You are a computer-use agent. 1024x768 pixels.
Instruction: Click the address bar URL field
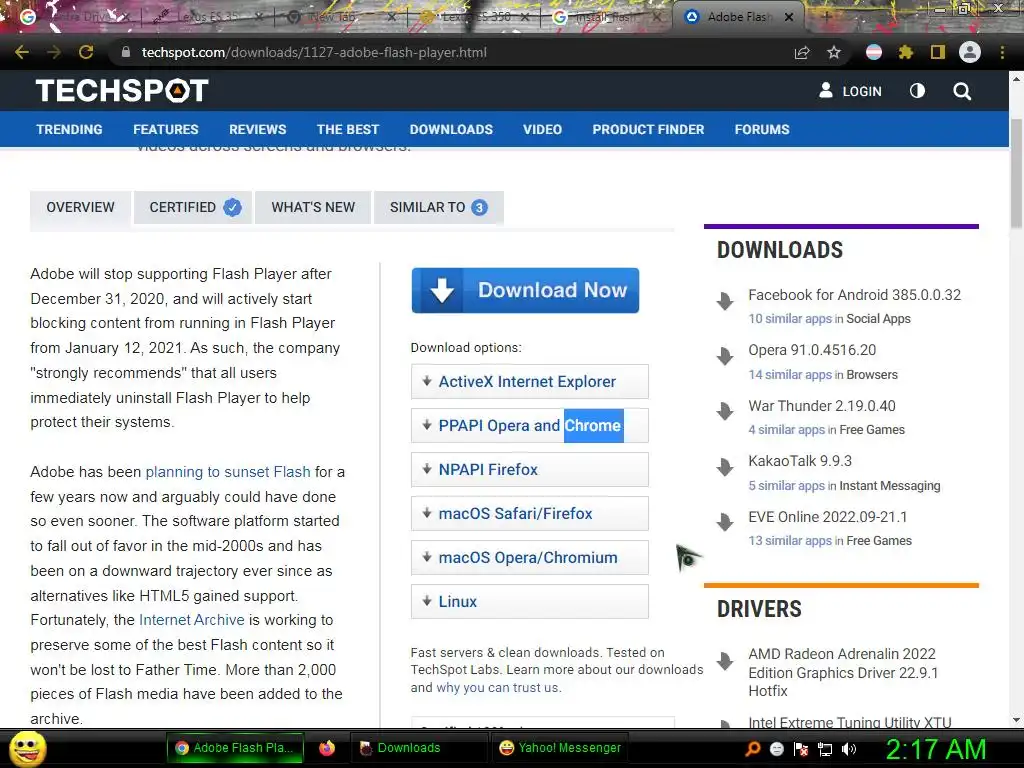coord(451,52)
